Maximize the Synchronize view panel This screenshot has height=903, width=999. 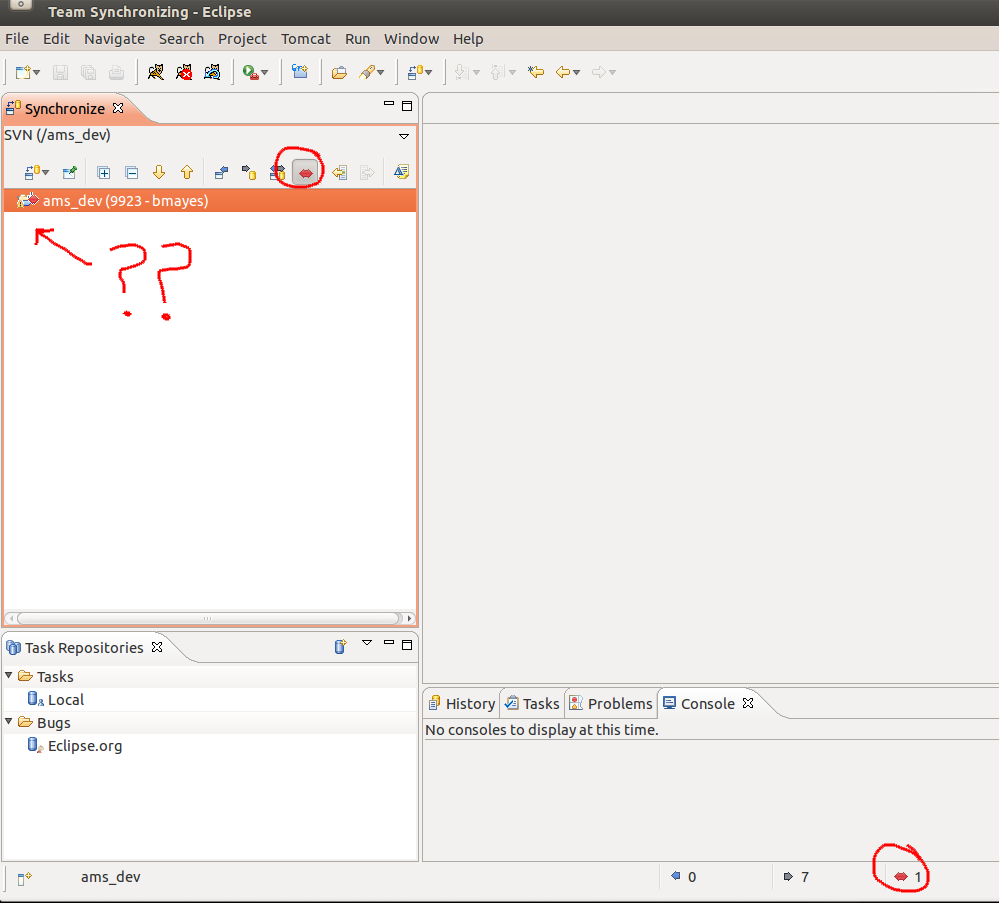point(407,106)
